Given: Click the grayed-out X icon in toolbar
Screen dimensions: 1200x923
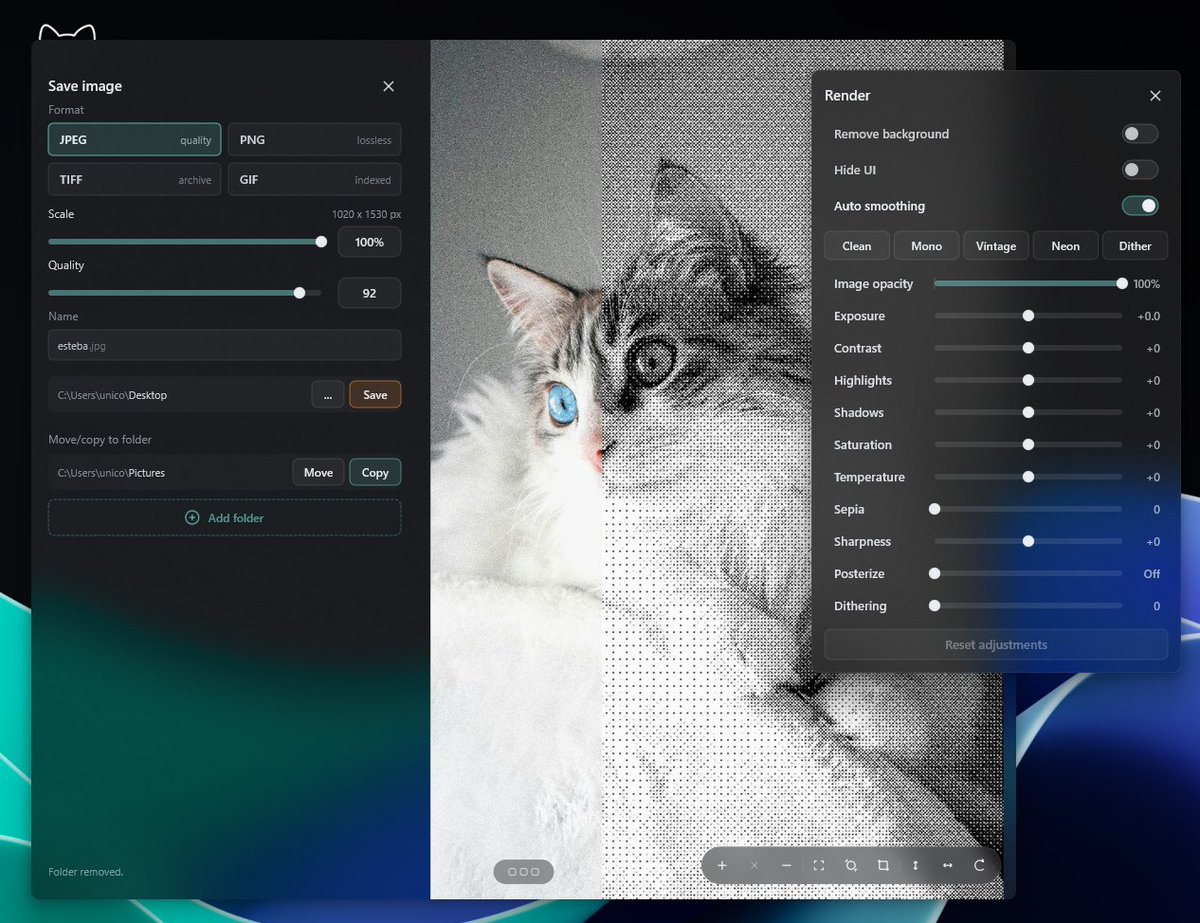Looking at the screenshot, I should coord(754,865).
